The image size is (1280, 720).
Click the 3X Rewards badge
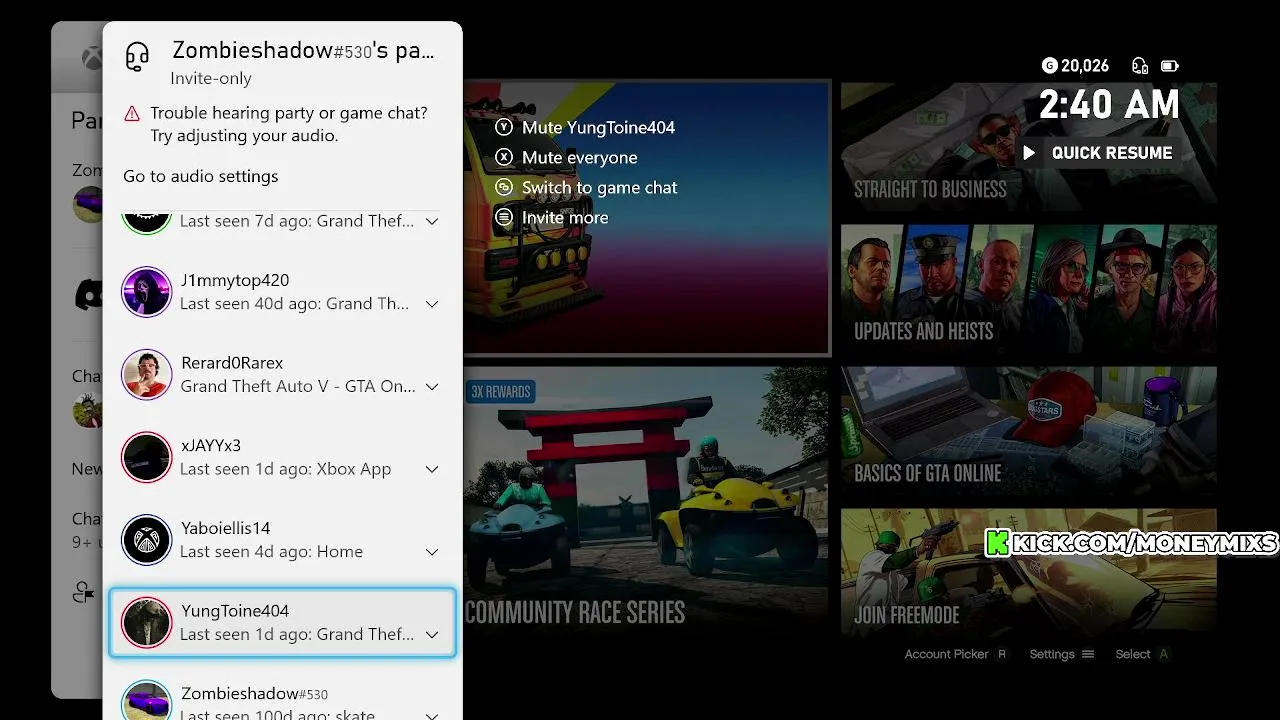click(501, 391)
